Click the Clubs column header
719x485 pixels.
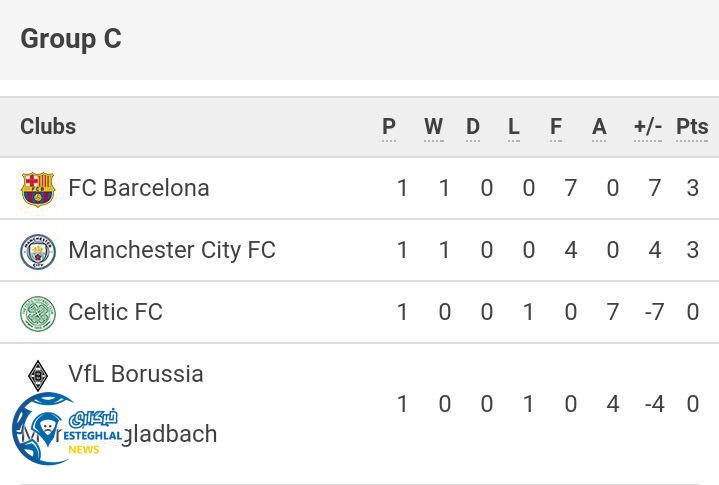[x=48, y=127]
